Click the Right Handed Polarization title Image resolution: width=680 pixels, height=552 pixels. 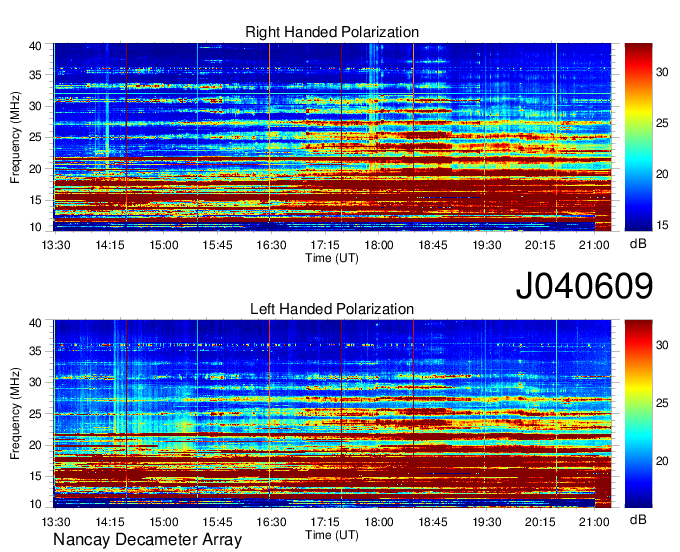point(332,32)
